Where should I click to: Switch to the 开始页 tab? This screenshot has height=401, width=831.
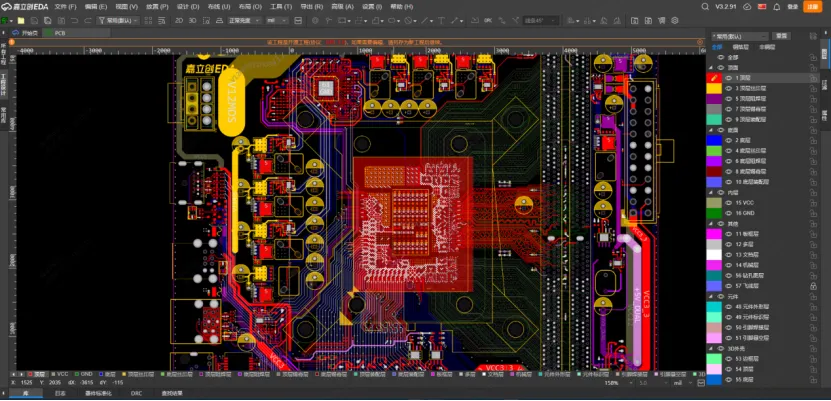pos(26,33)
